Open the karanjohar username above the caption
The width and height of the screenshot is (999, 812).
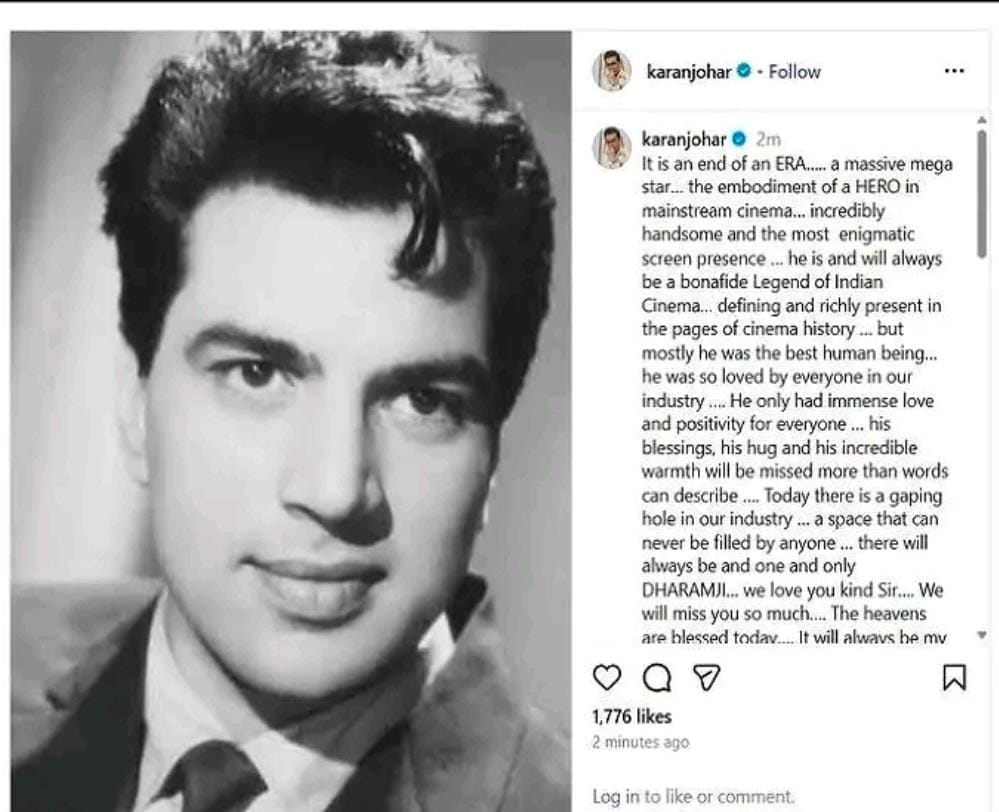click(684, 140)
